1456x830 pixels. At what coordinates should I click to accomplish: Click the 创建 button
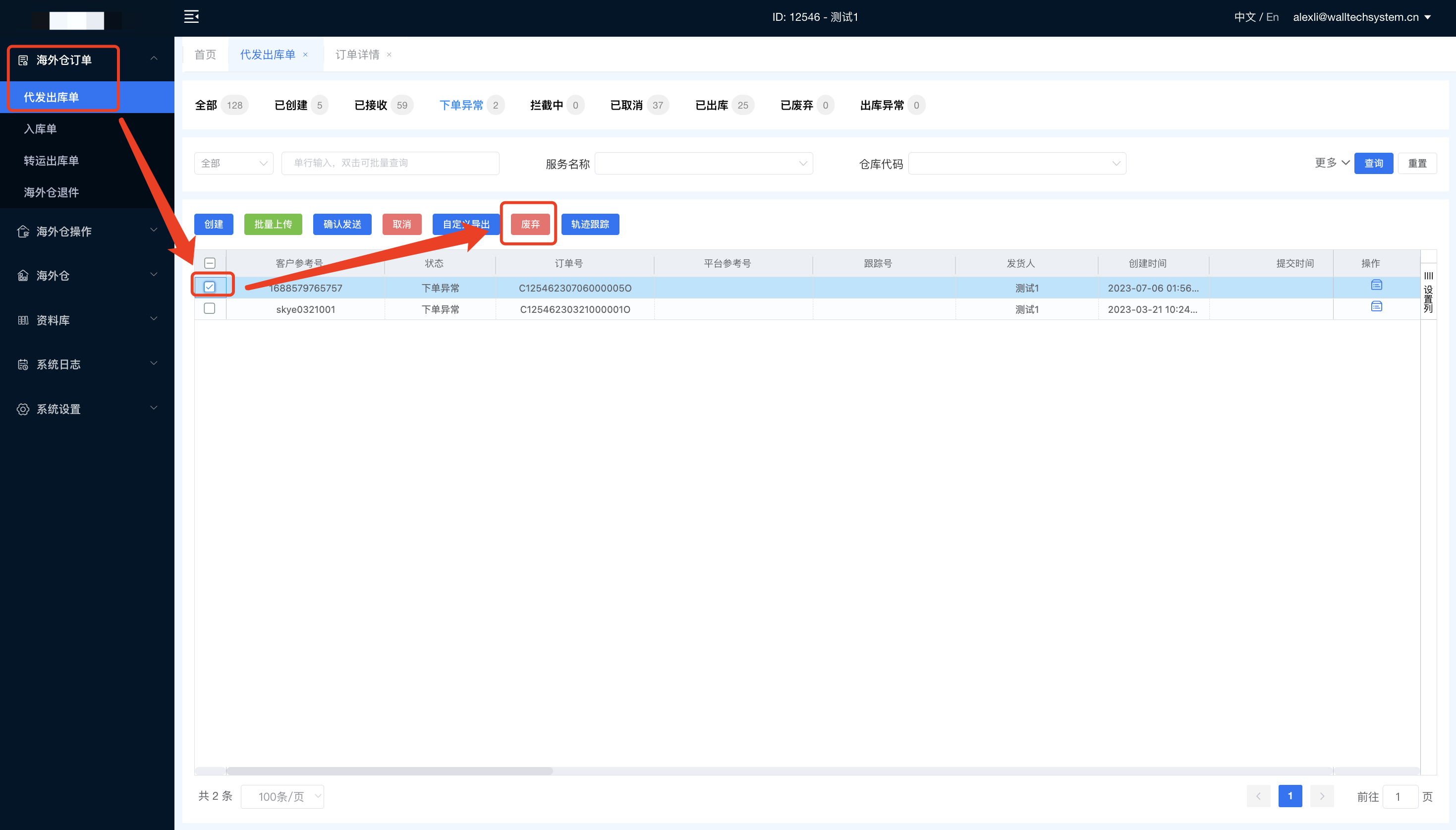(x=214, y=225)
